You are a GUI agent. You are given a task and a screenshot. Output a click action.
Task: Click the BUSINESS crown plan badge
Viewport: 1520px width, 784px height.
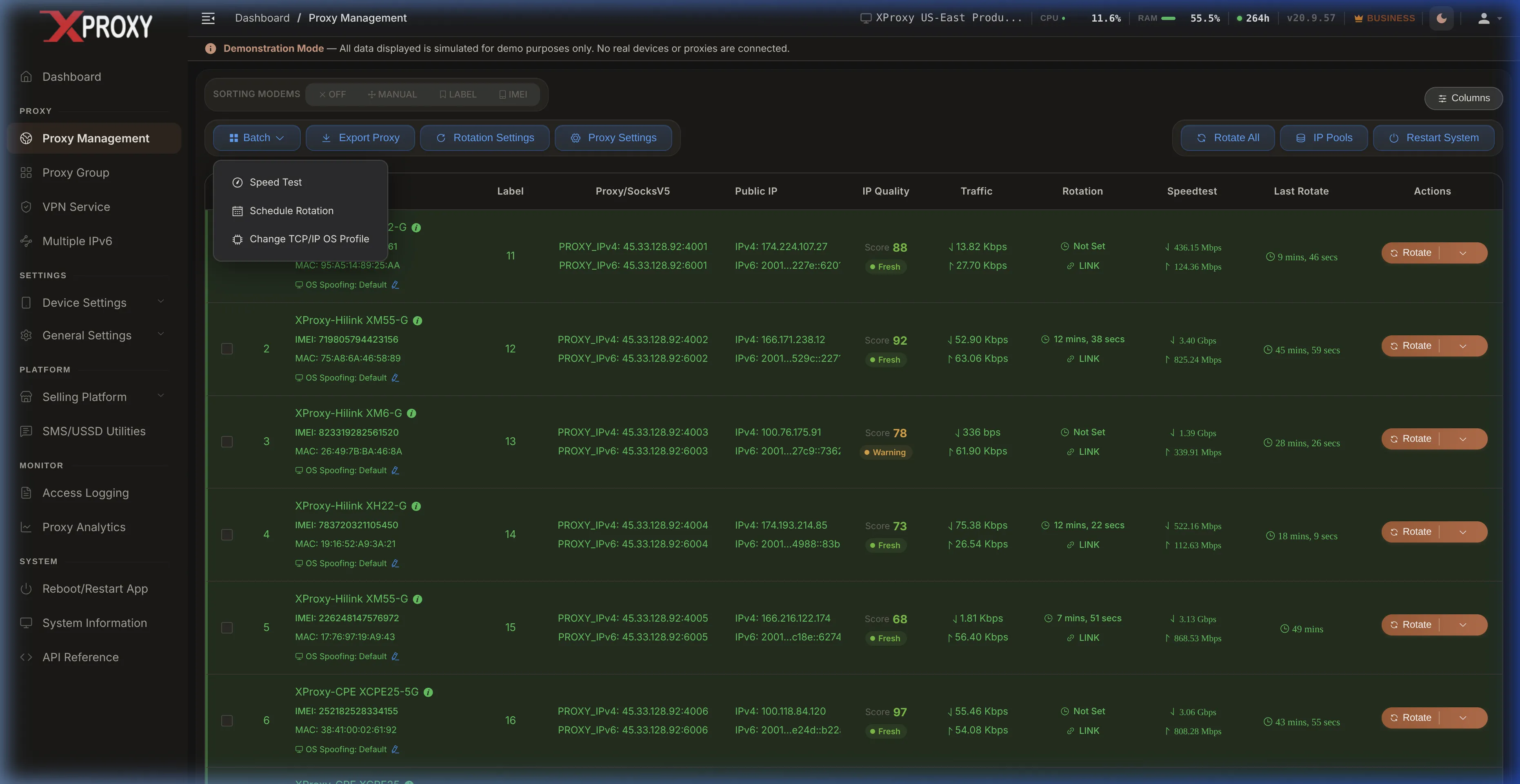coord(1384,18)
